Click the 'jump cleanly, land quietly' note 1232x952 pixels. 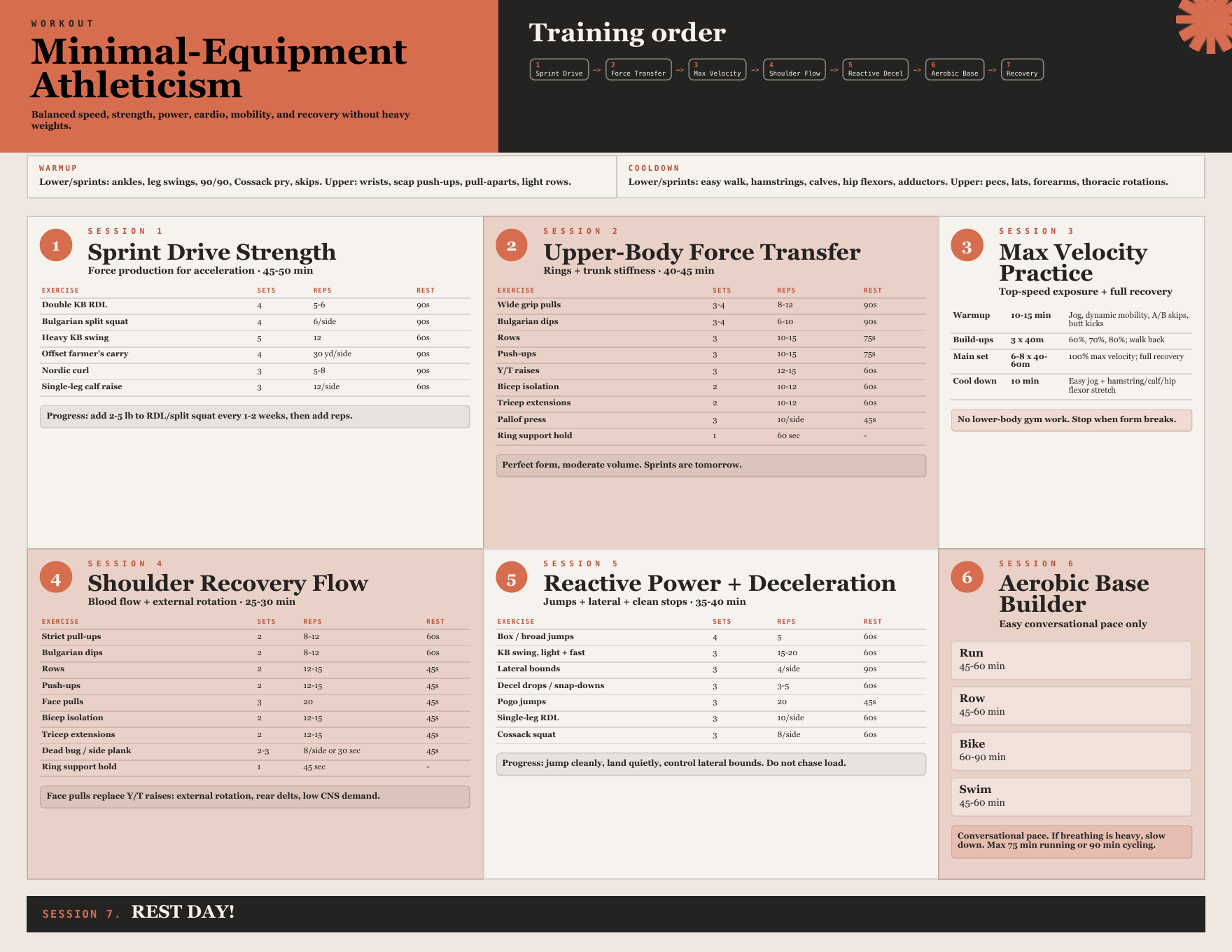pos(711,764)
